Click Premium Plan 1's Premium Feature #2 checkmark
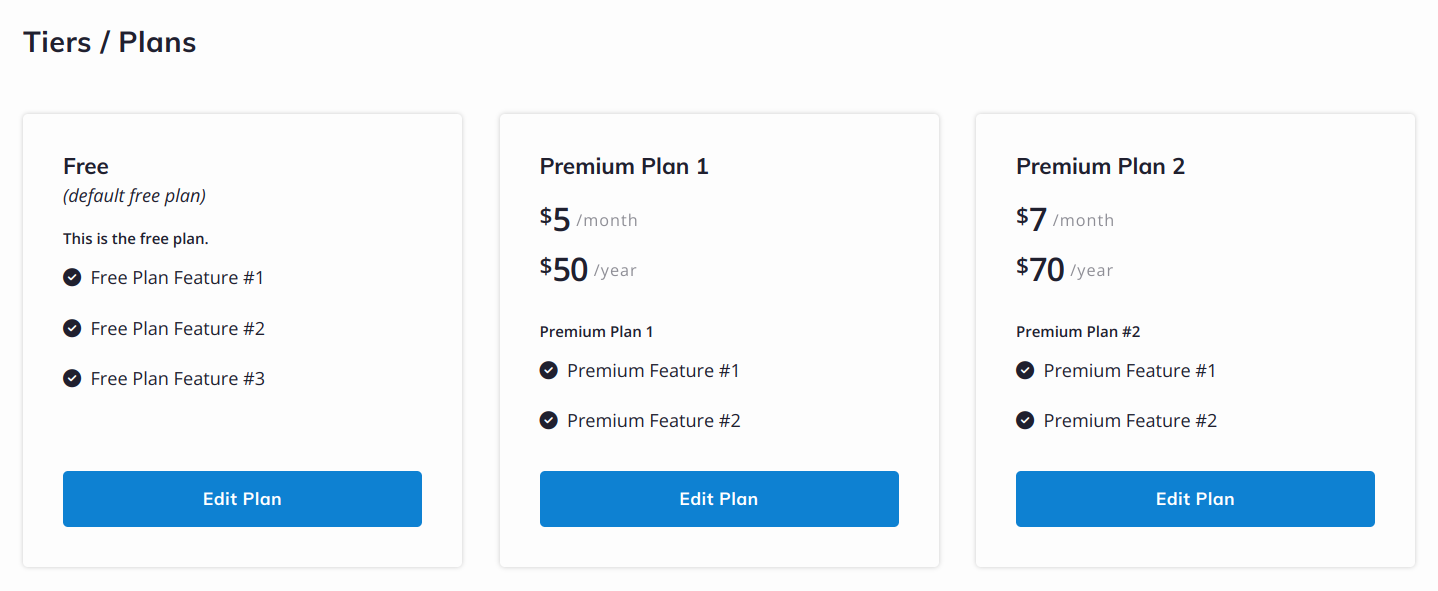The image size is (1438, 591). [x=548, y=420]
